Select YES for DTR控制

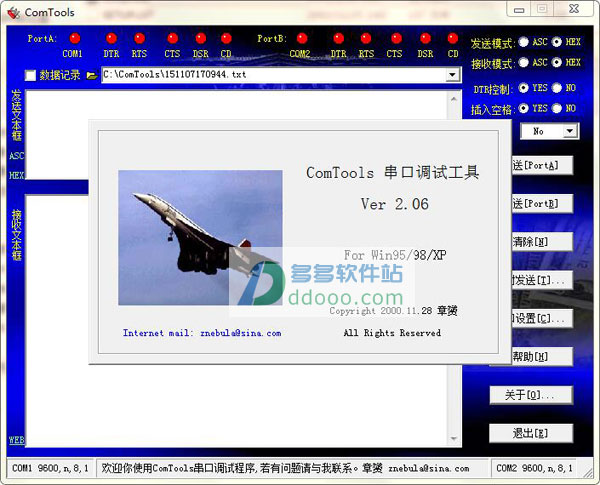point(523,88)
